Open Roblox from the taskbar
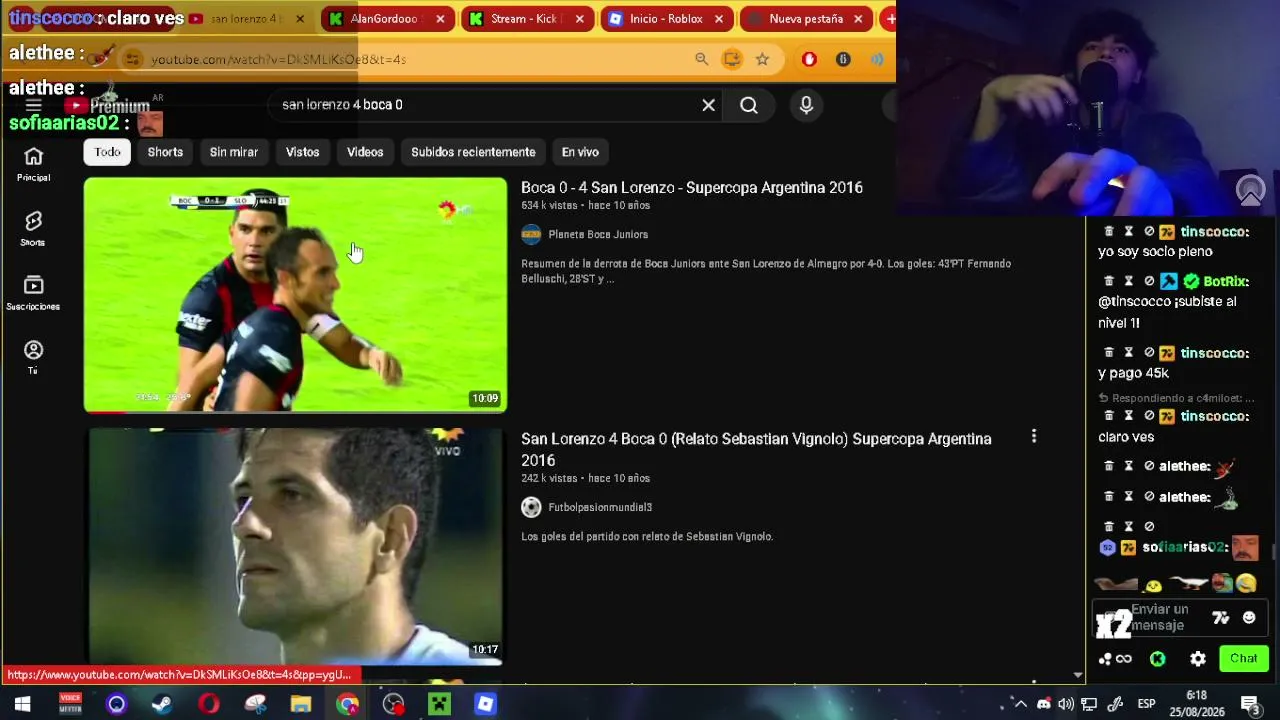Image resolution: width=1280 pixels, height=720 pixels. (485, 704)
